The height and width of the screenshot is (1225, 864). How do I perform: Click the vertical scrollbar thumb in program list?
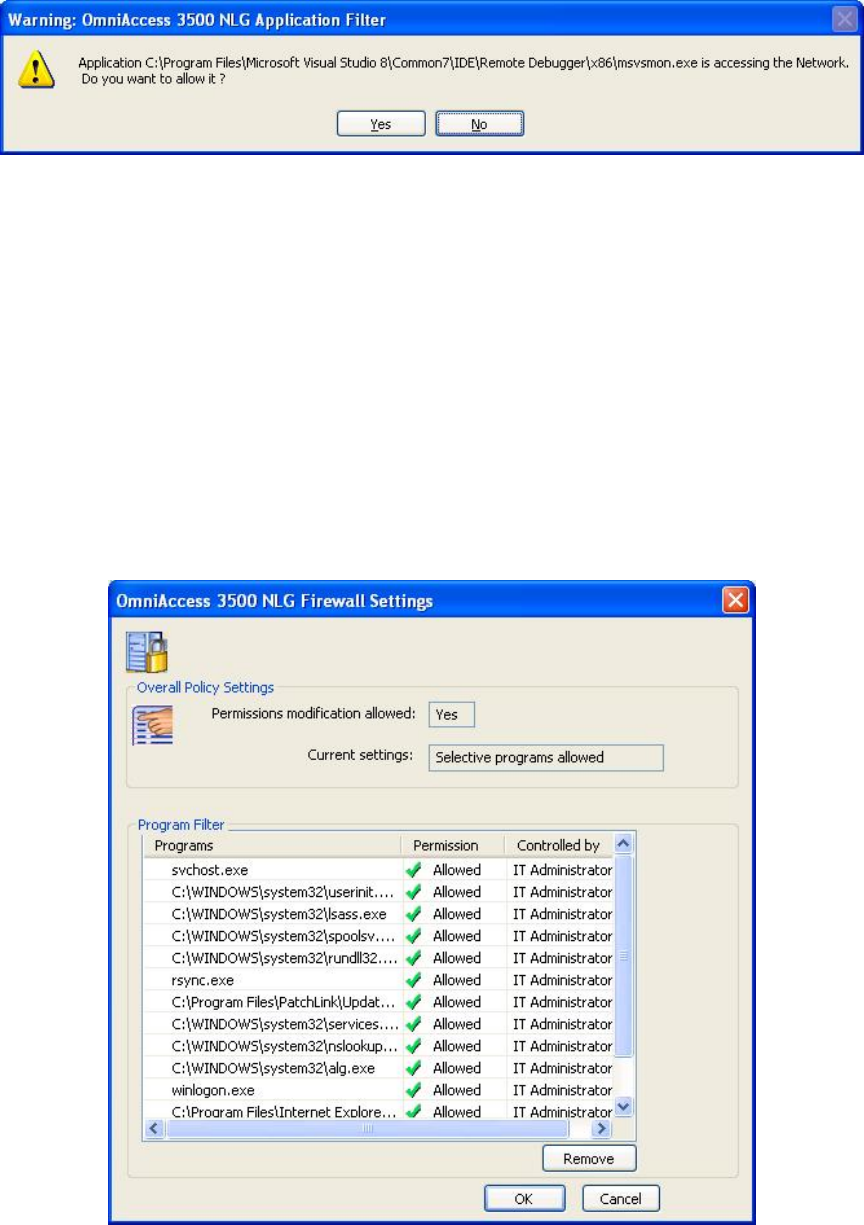click(x=623, y=955)
